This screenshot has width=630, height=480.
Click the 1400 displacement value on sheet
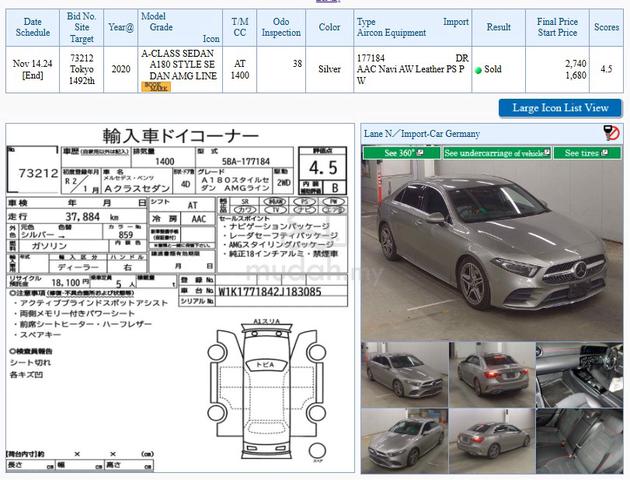(x=165, y=161)
